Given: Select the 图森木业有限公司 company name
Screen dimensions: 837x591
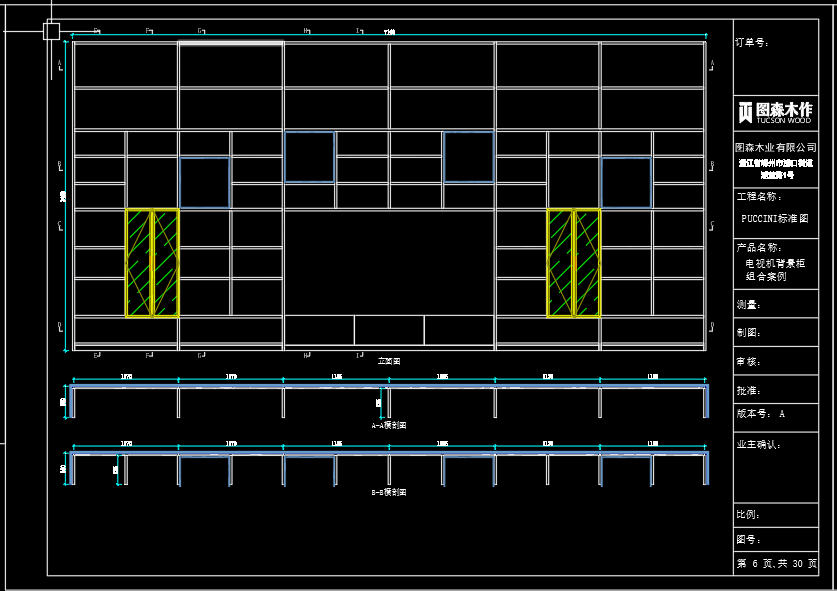Looking at the screenshot, I should coord(776,147).
